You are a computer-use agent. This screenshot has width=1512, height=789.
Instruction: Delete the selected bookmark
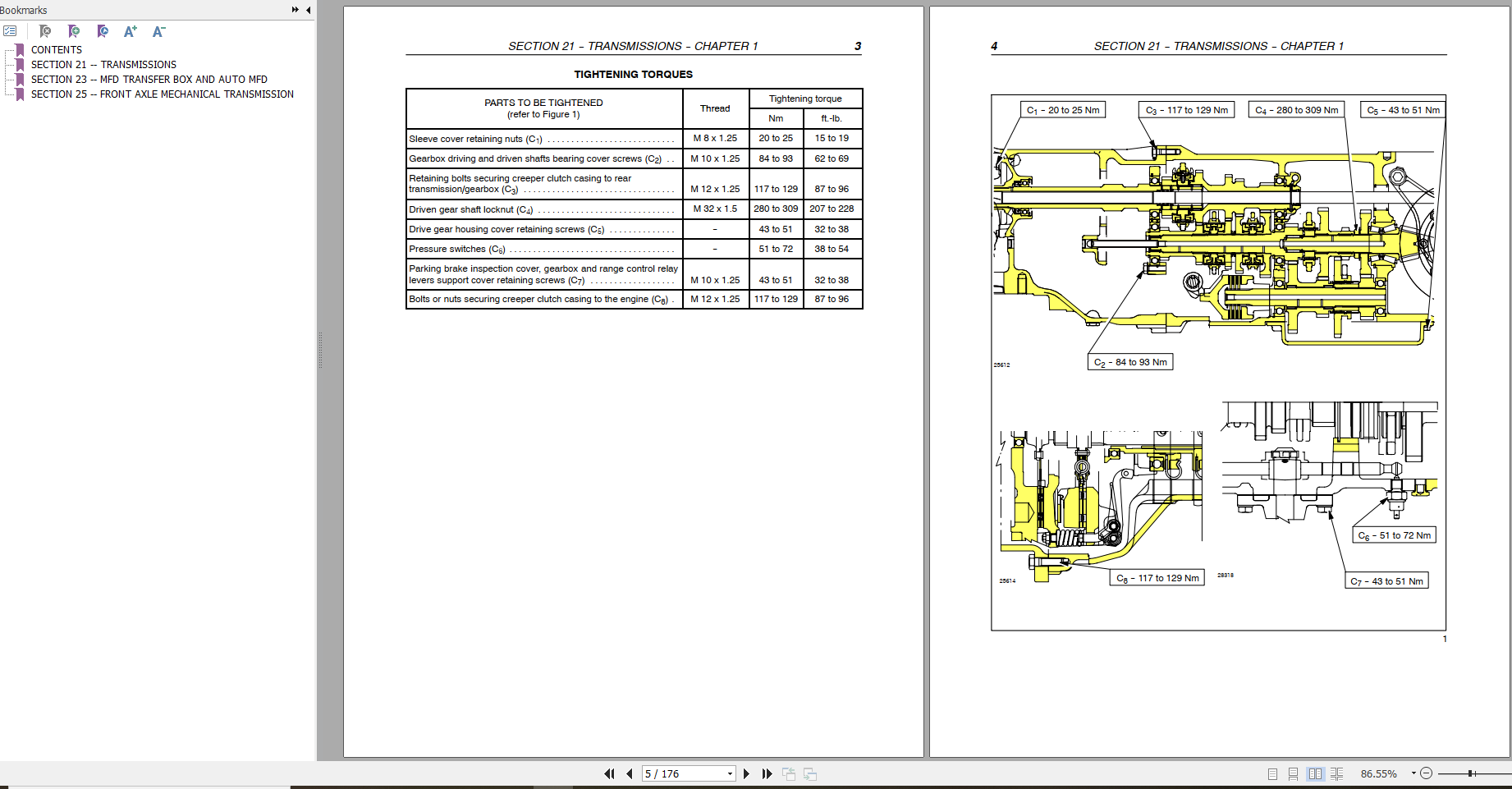coord(45,30)
